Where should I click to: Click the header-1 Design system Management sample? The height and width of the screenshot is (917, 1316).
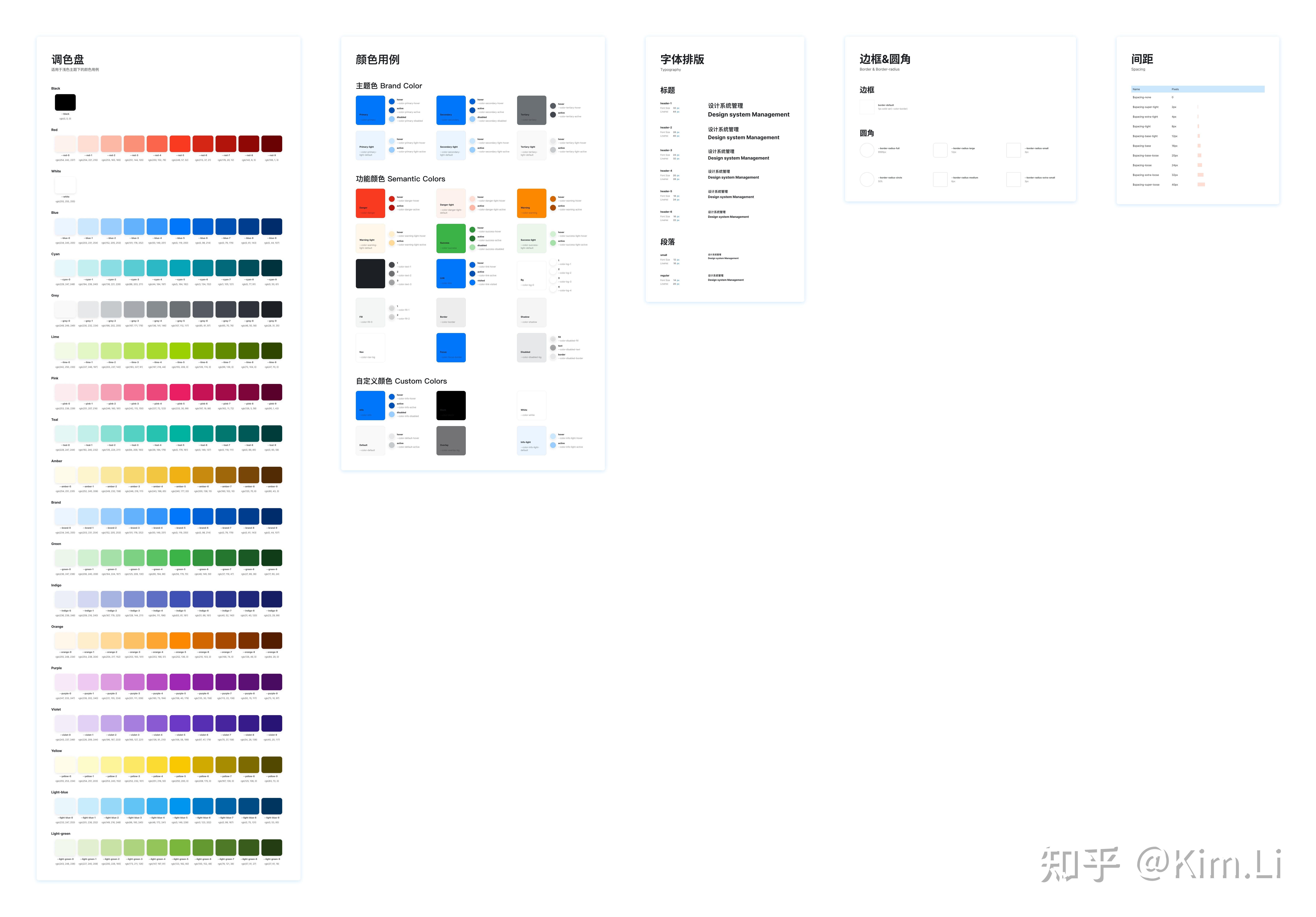[749, 115]
